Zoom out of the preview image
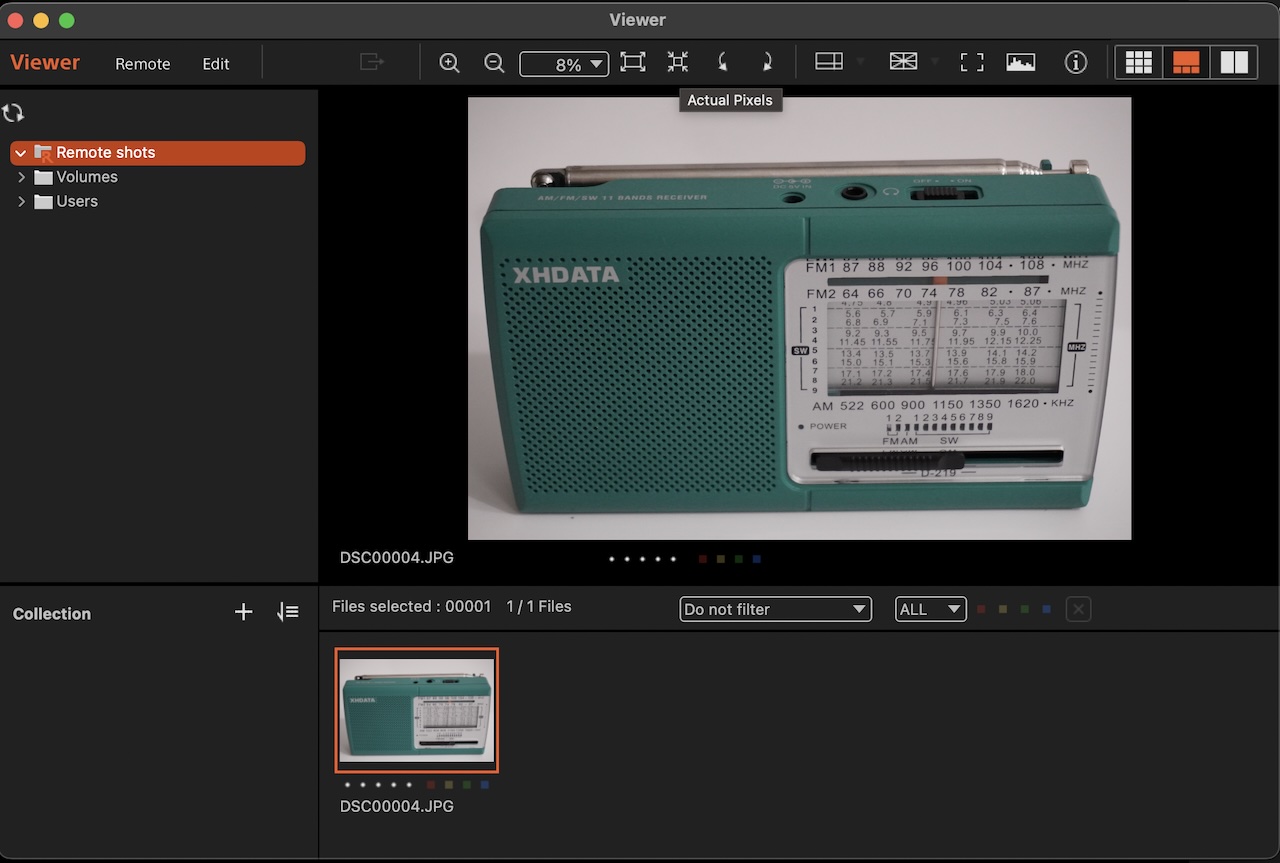The height and width of the screenshot is (863, 1280). [x=494, y=63]
